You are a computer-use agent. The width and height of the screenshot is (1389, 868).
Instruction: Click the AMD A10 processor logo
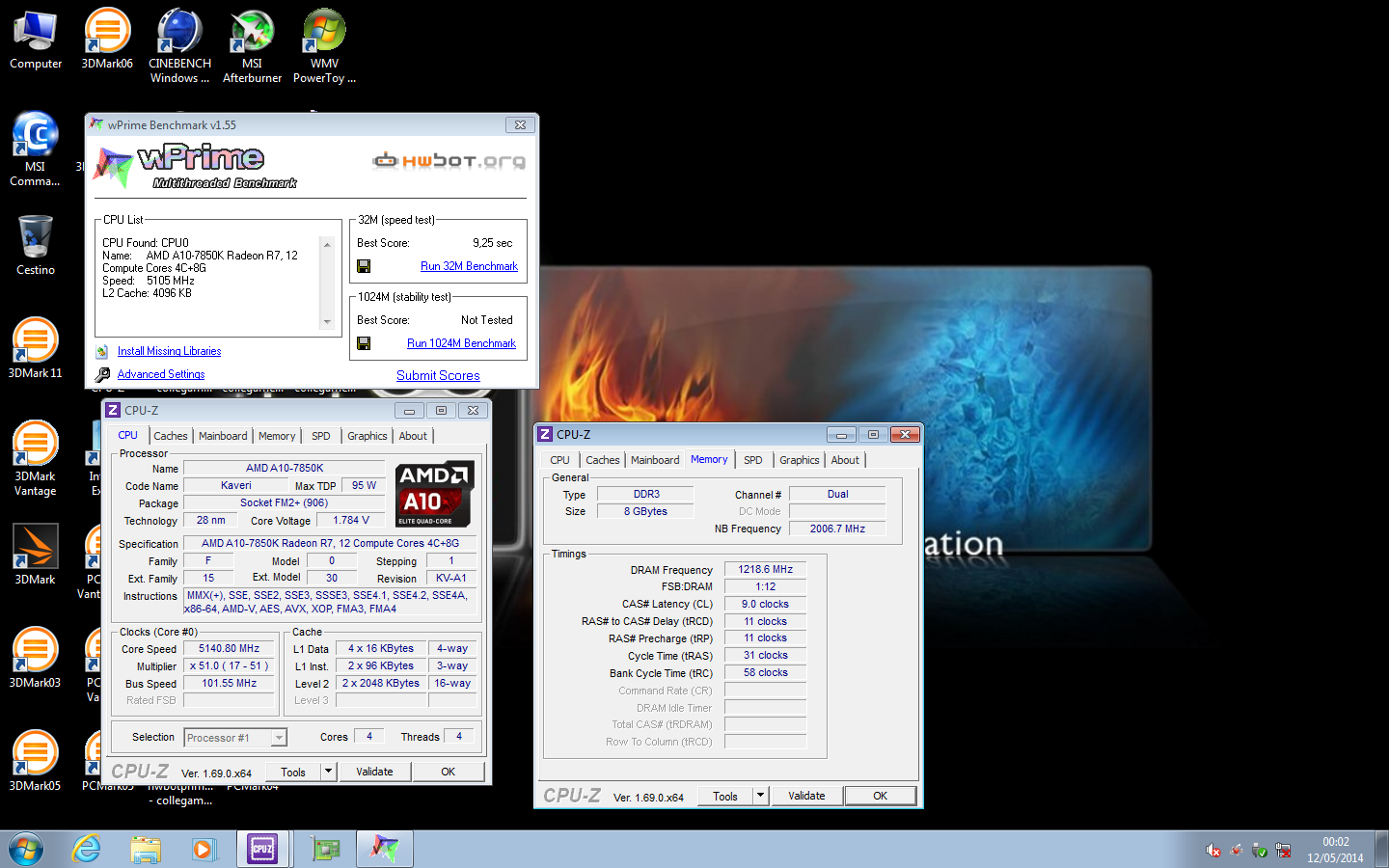(x=434, y=495)
